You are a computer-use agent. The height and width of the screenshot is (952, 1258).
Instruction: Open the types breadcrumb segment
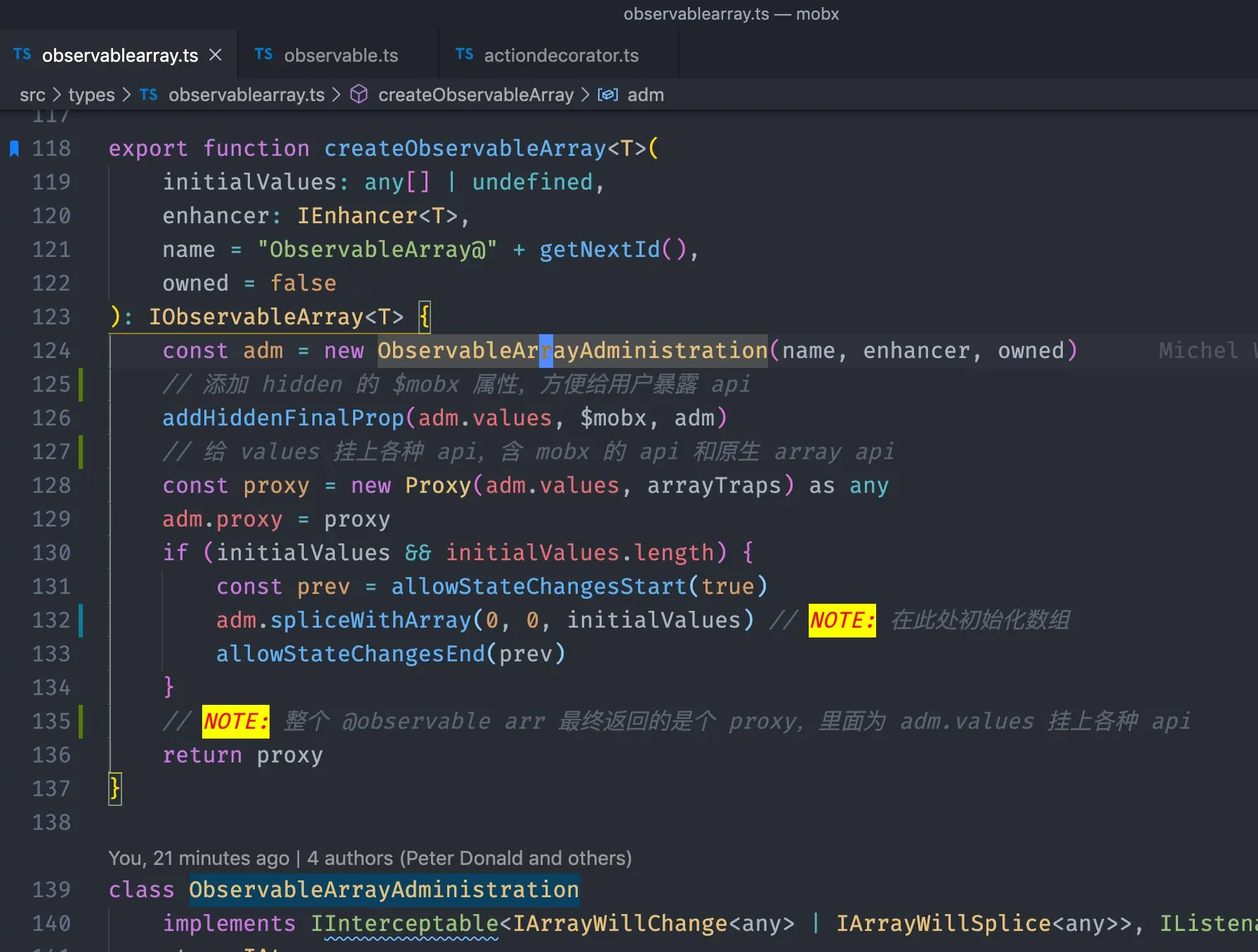tap(91, 95)
